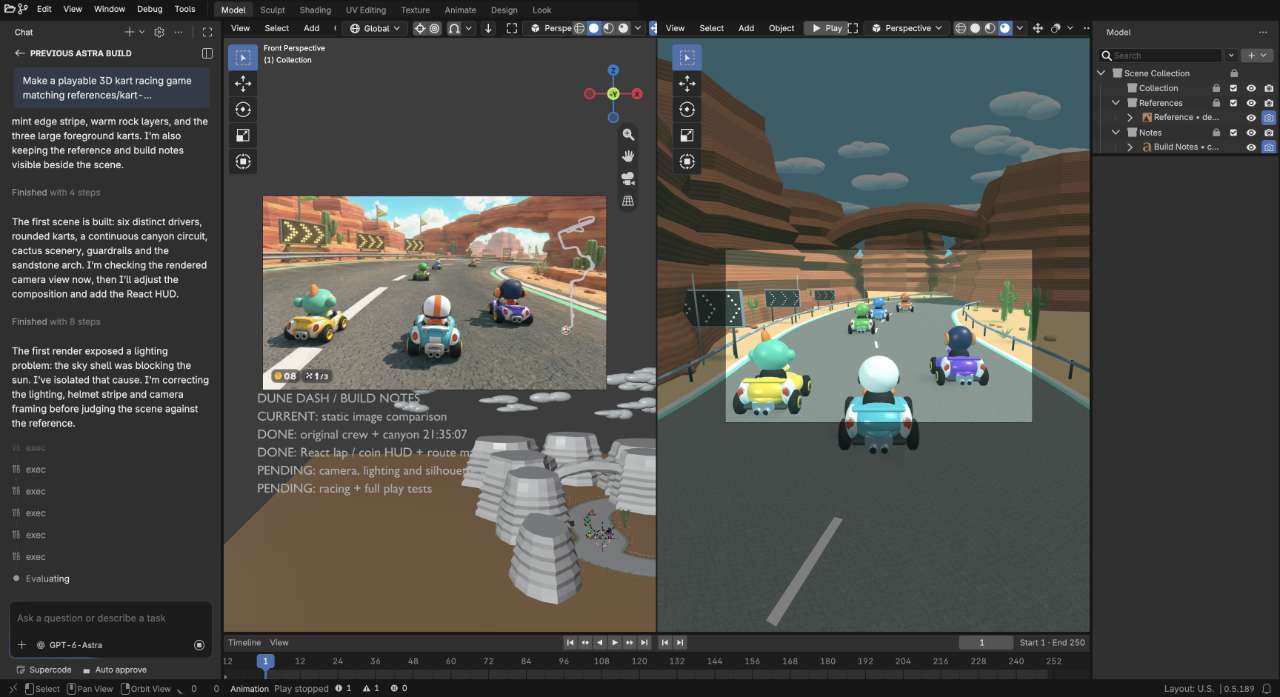Hide the Reference image object eye
This screenshot has width=1280, height=697.
click(1251, 117)
